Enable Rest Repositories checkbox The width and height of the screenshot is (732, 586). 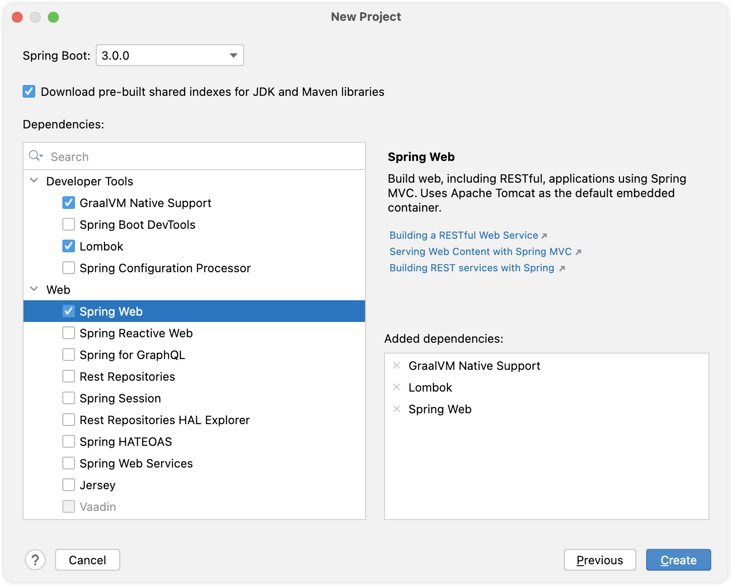(69, 376)
